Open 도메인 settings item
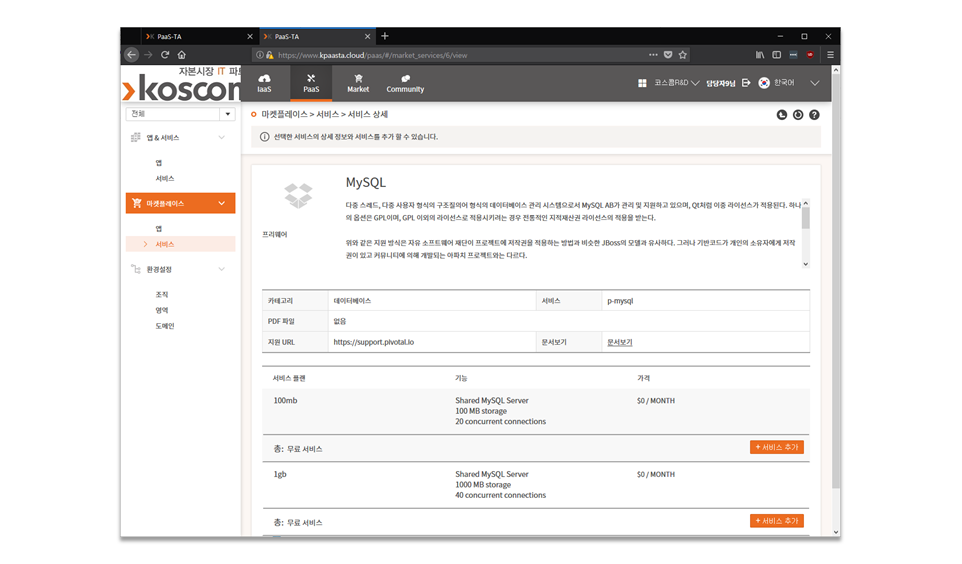The height and width of the screenshot is (564, 962). point(164,326)
